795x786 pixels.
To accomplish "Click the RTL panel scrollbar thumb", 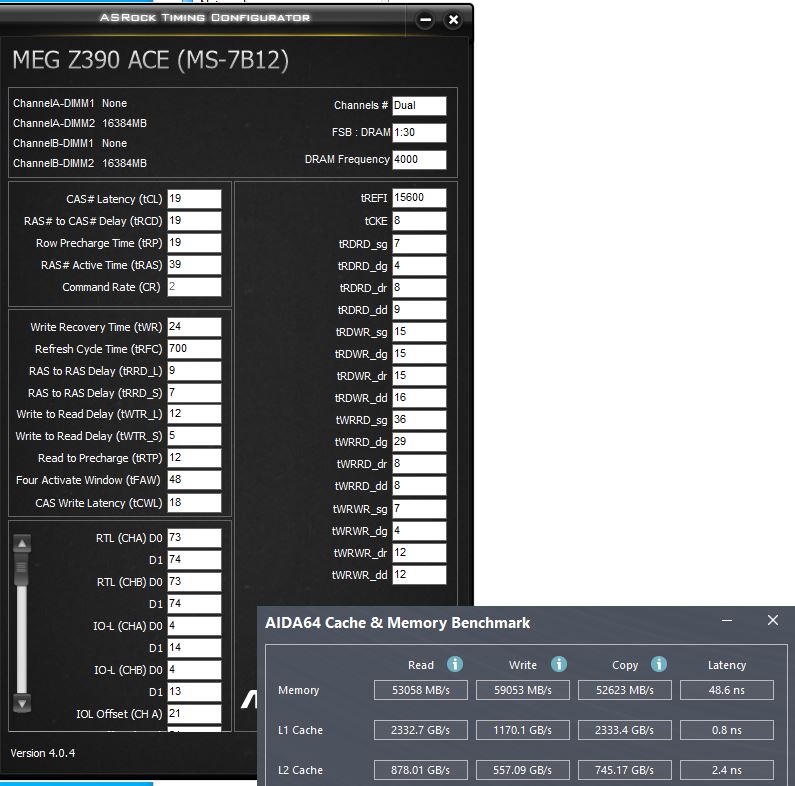I will coord(21,567).
